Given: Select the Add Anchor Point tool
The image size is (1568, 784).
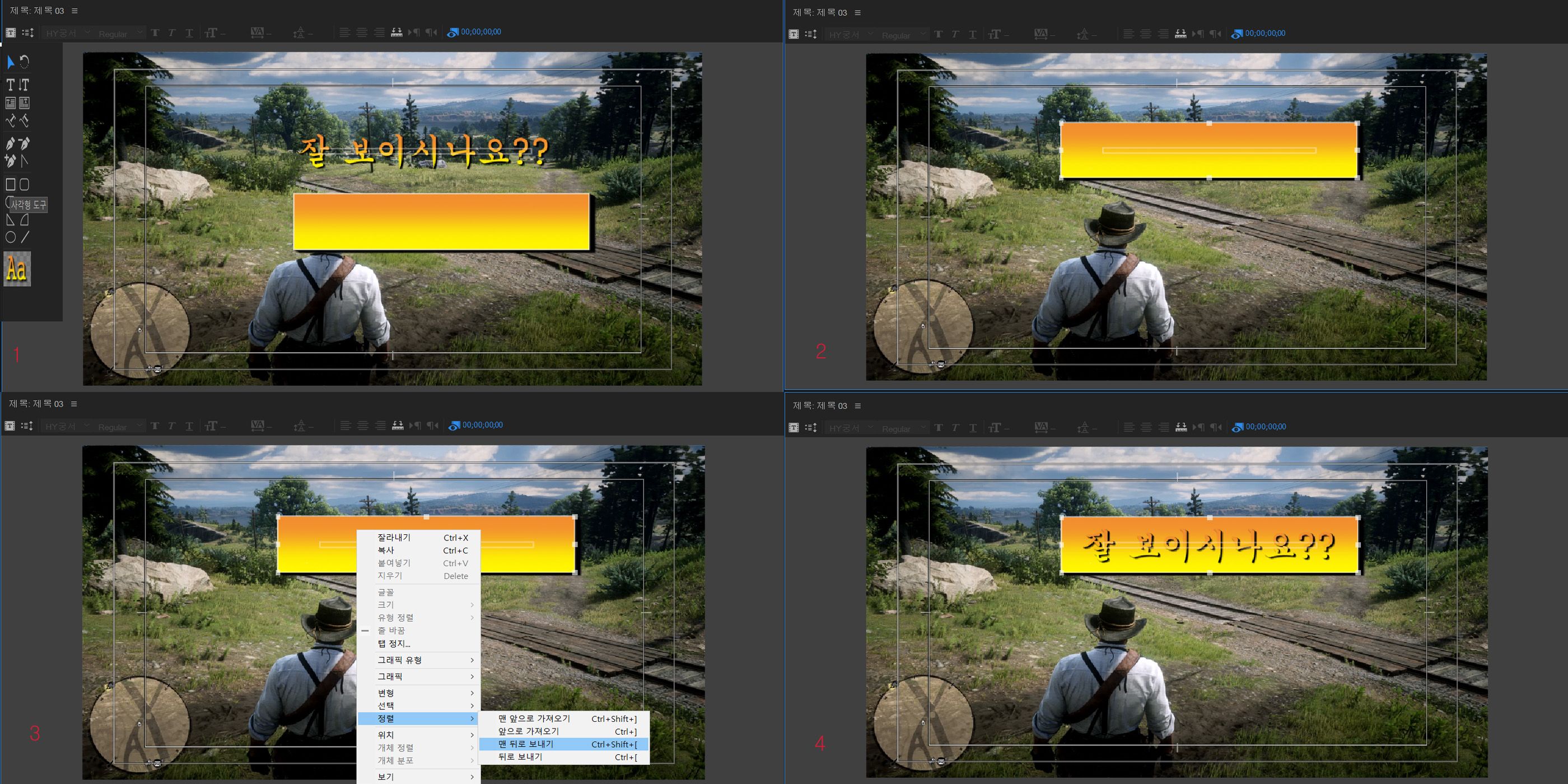Looking at the screenshot, I should pos(10,161).
